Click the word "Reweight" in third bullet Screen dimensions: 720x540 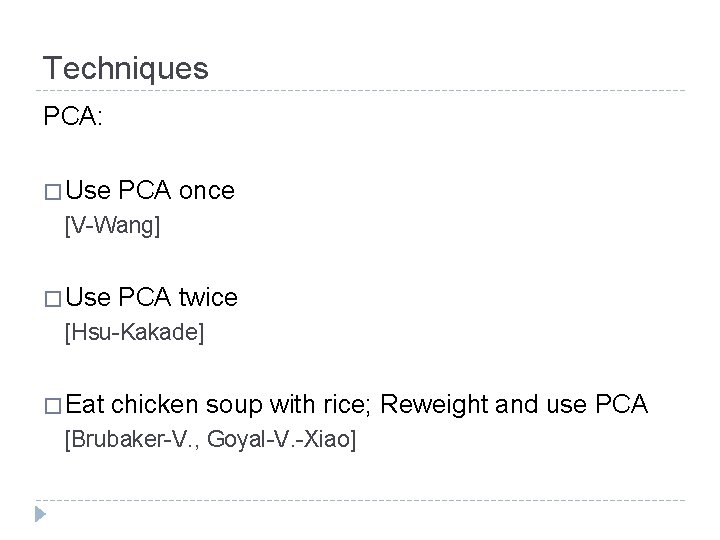(430, 404)
